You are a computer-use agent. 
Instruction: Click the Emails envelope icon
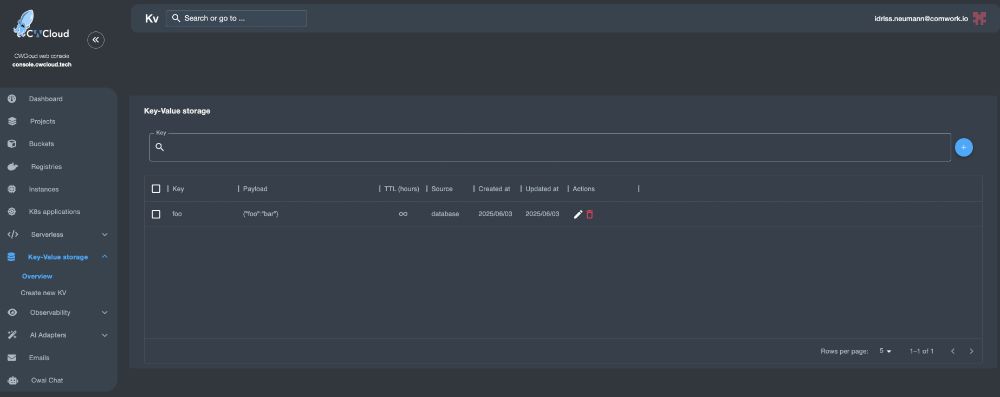(x=11, y=357)
